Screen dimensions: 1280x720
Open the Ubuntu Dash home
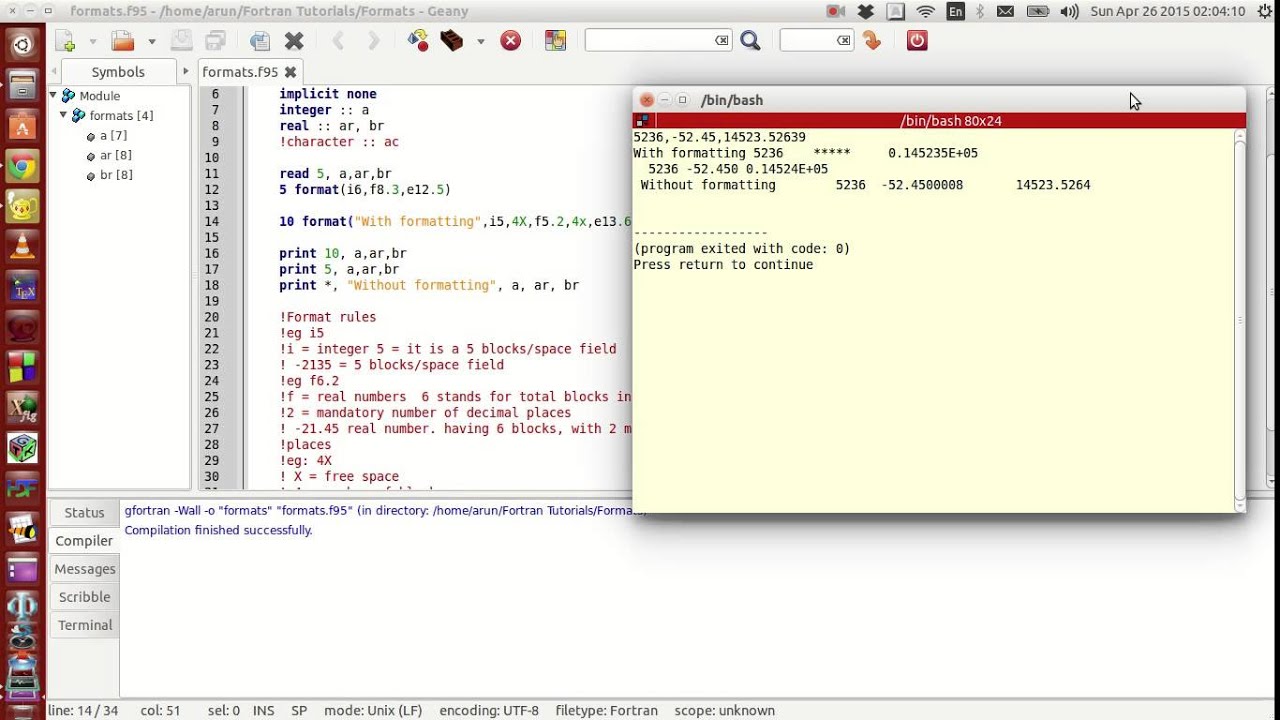[22, 44]
